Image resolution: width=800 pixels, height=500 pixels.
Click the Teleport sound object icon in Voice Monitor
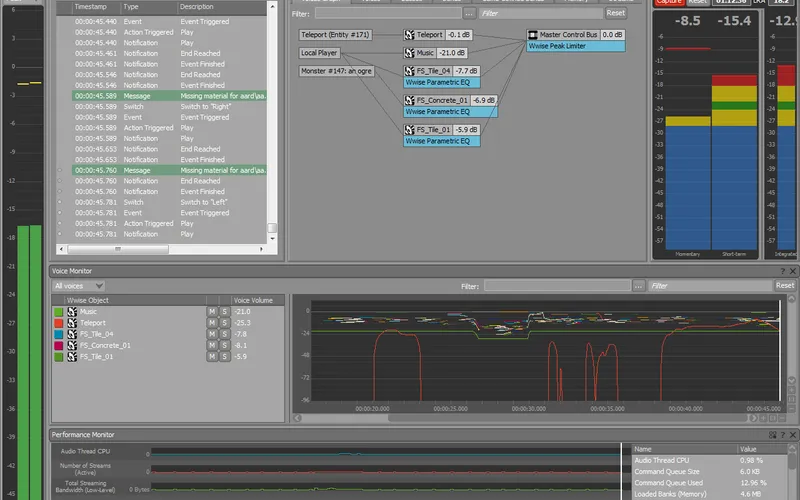[72, 323]
